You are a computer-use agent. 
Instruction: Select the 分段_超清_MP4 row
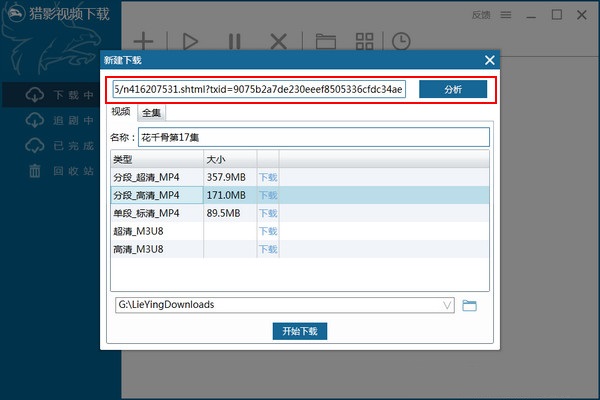[x=300, y=177]
